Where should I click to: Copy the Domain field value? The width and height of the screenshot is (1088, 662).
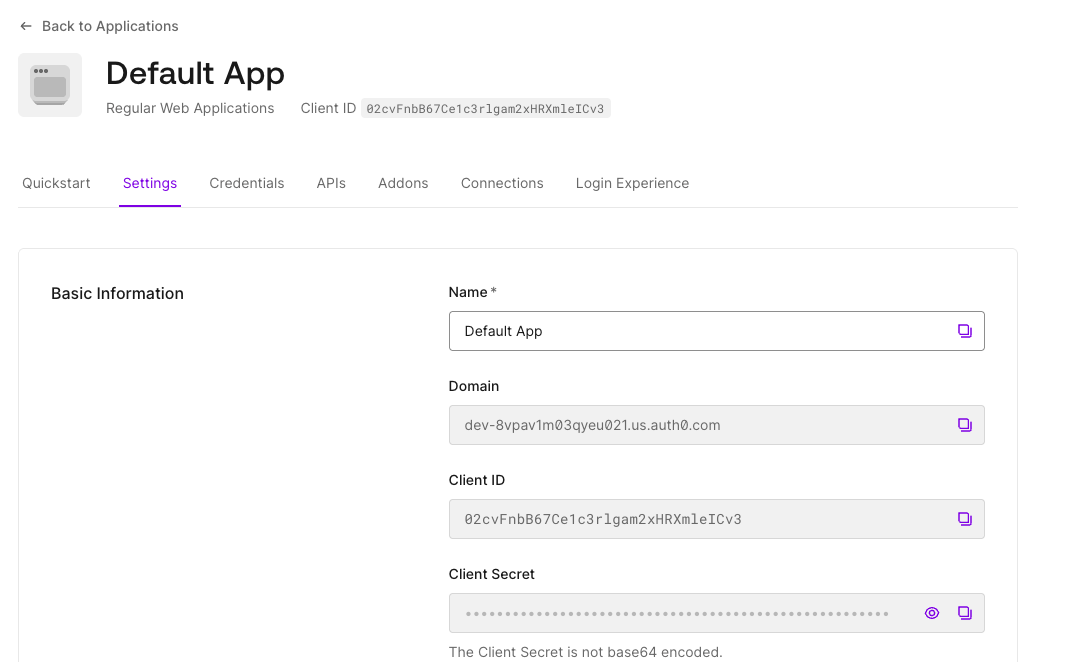(964, 425)
